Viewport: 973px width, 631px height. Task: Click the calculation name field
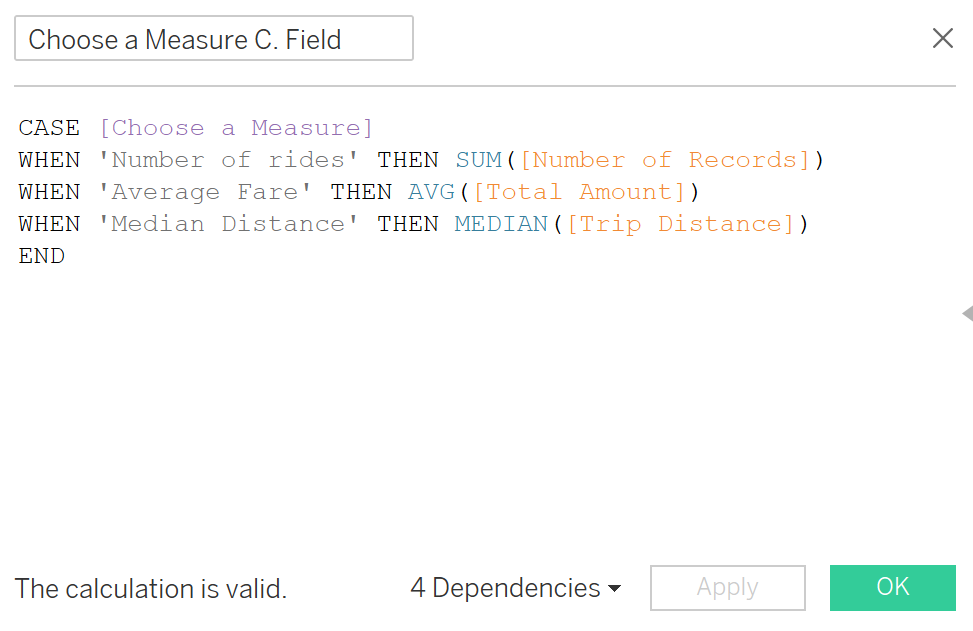[x=213, y=40]
